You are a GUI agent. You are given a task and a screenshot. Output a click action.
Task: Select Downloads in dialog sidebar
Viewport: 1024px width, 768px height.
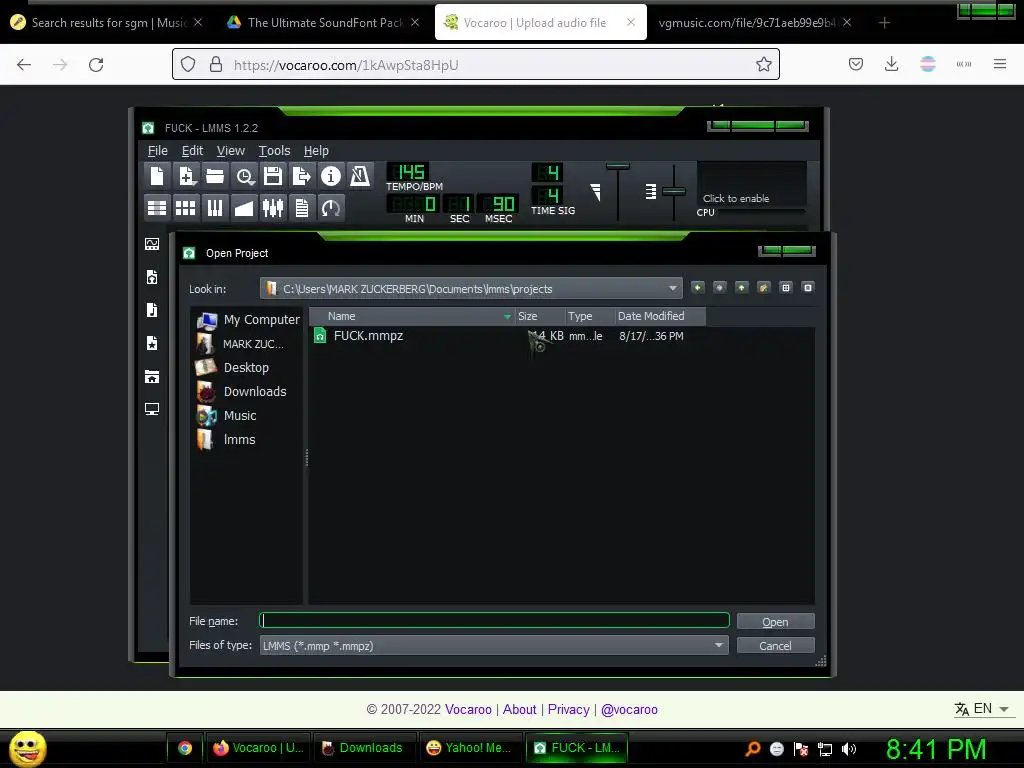pyautogui.click(x=241, y=392)
